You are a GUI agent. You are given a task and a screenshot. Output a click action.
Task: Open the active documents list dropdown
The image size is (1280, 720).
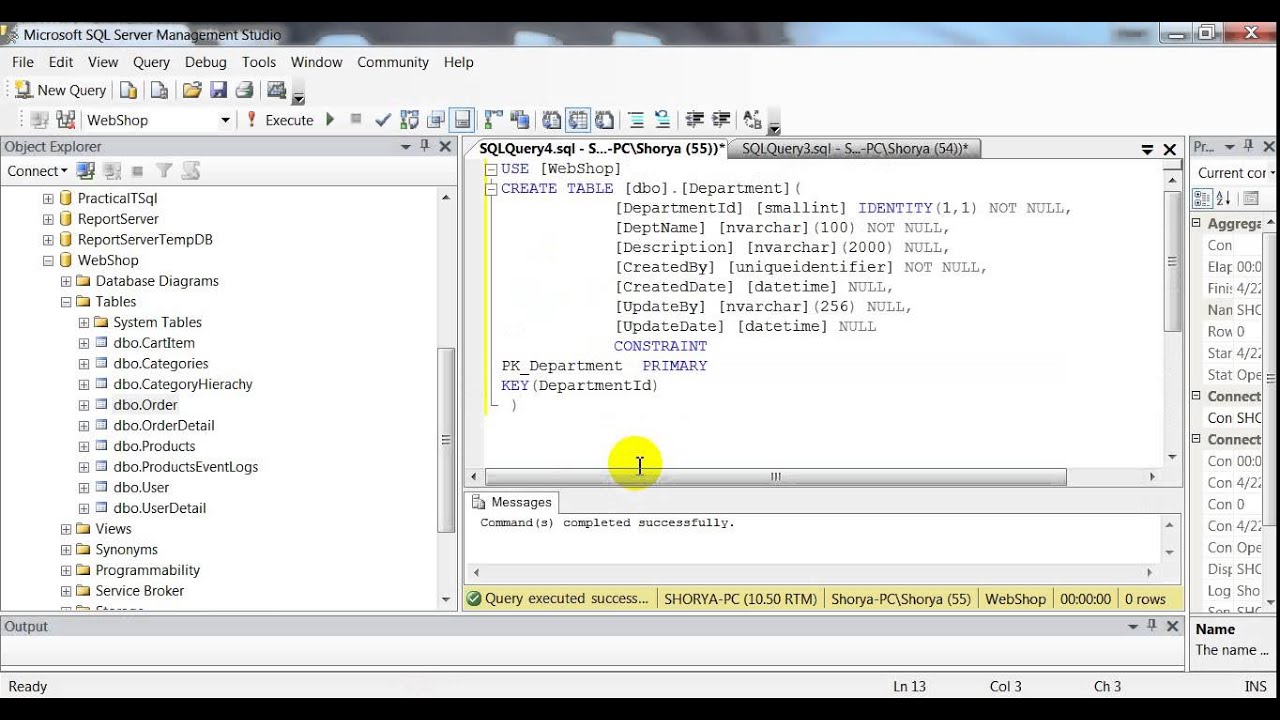pos(1147,149)
